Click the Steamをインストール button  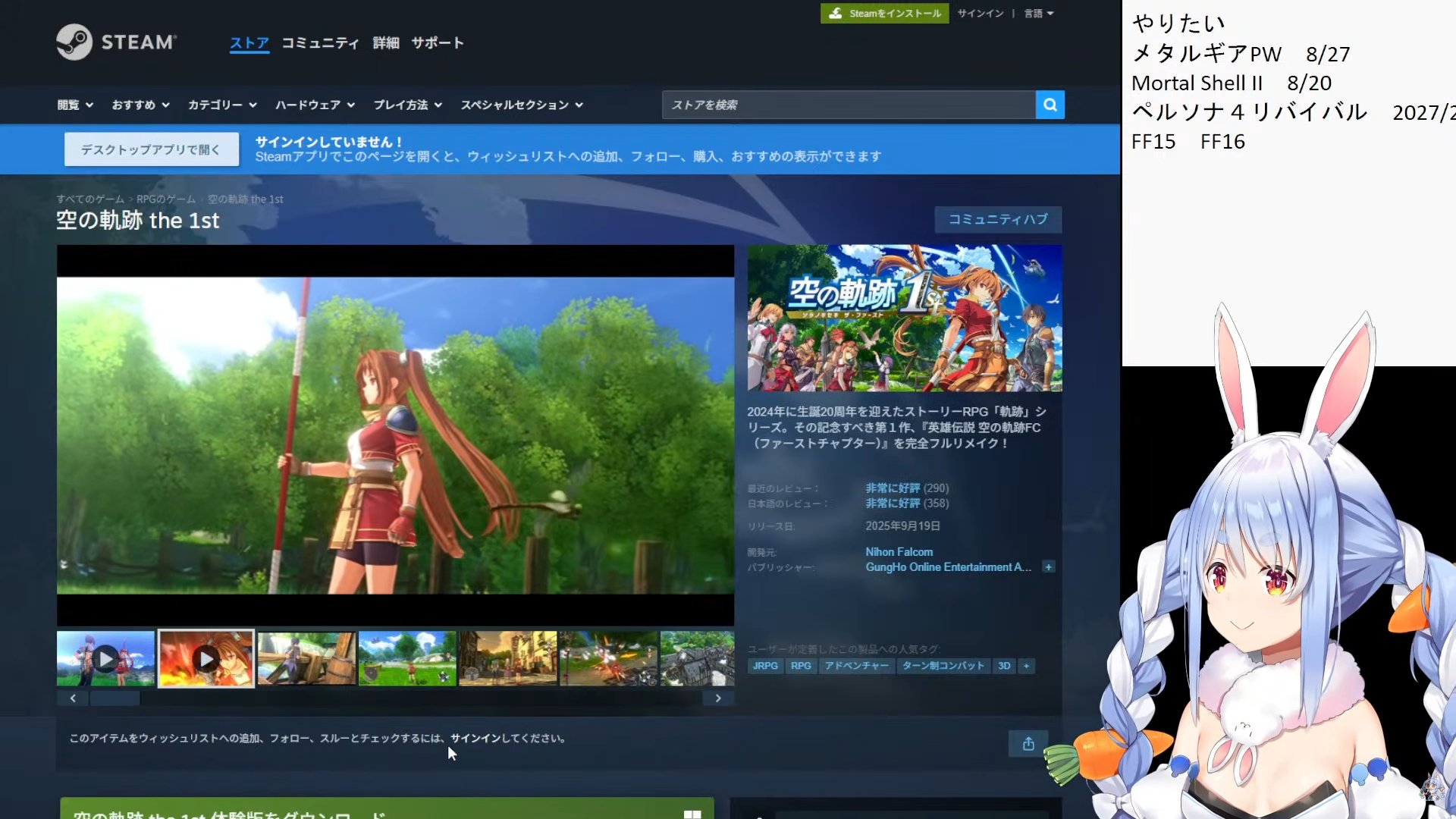point(884,14)
